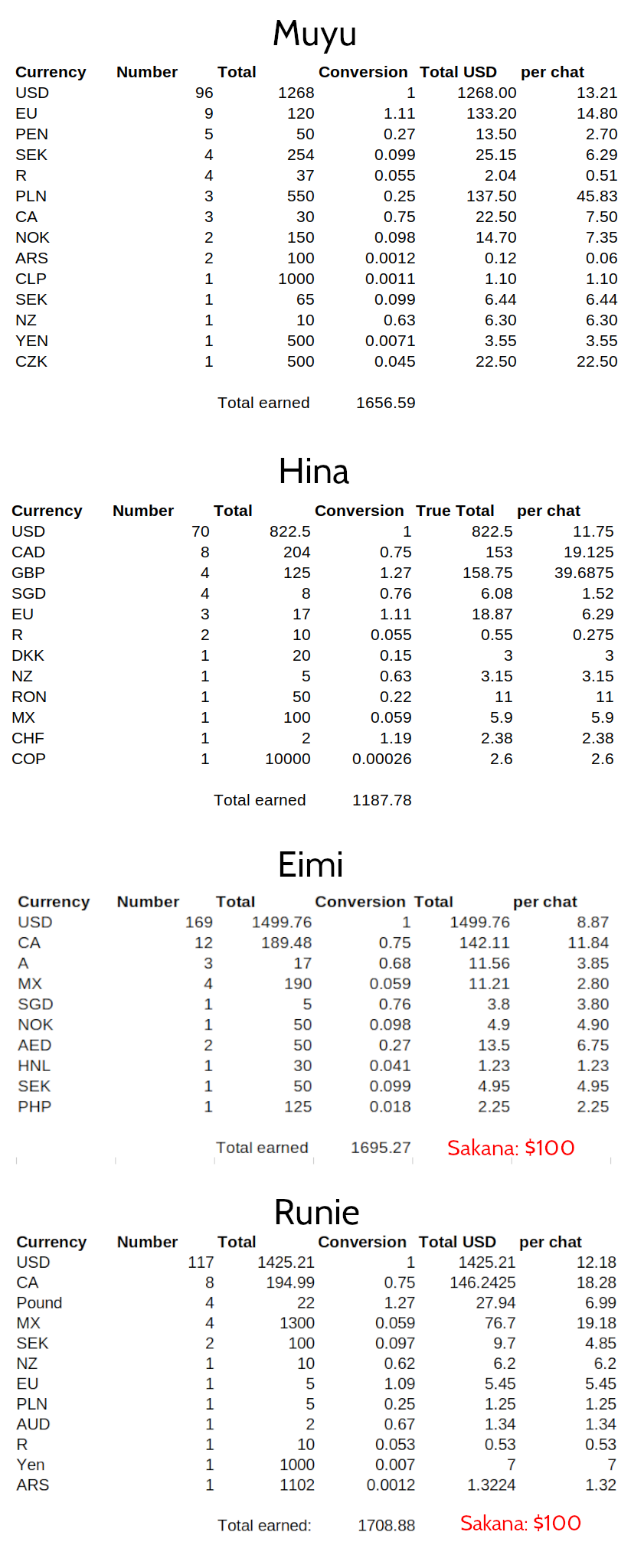Select the PLN row label in Muyu table
The height and width of the screenshot is (1568, 631).
tap(31, 196)
